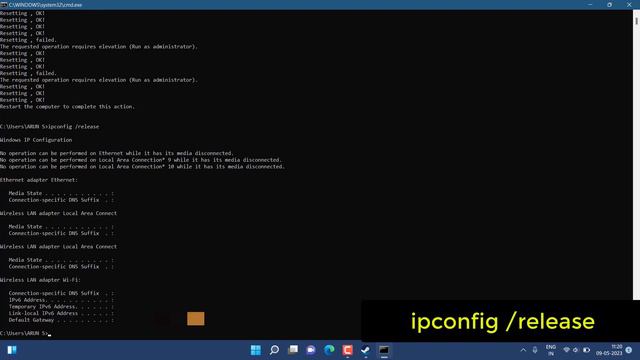640x360 pixels.
Task: Click the command prompt window title text
Action: 45,5
